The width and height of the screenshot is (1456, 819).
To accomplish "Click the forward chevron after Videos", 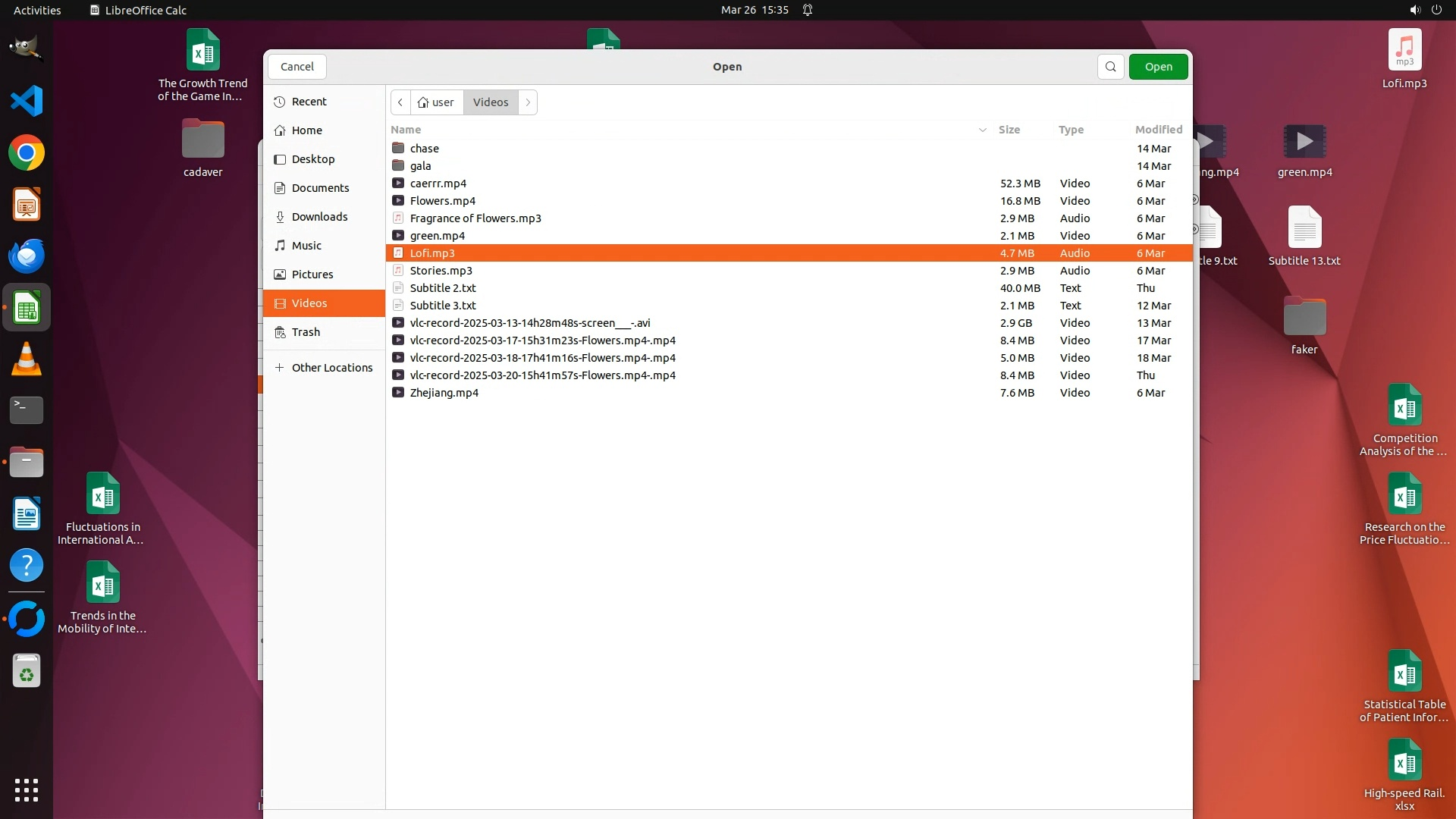I will [528, 102].
